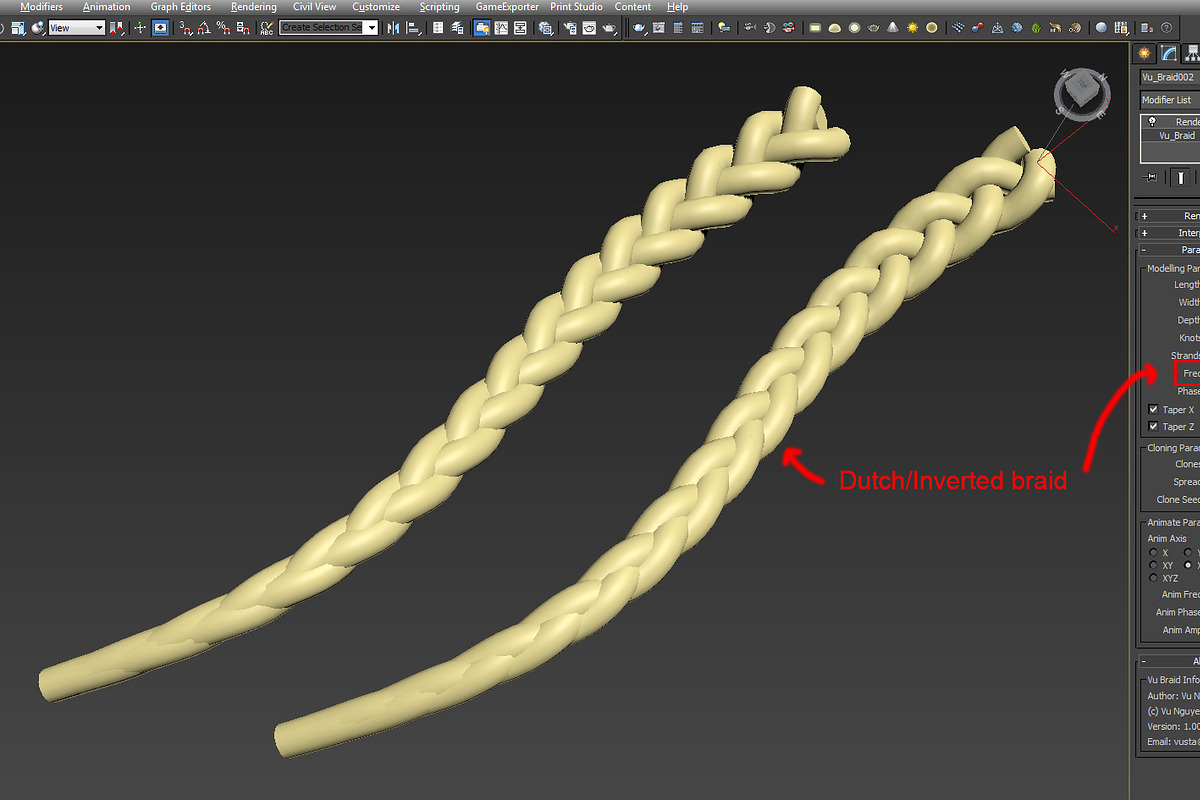Expand the first plus rollout under the stack

tap(1144, 216)
